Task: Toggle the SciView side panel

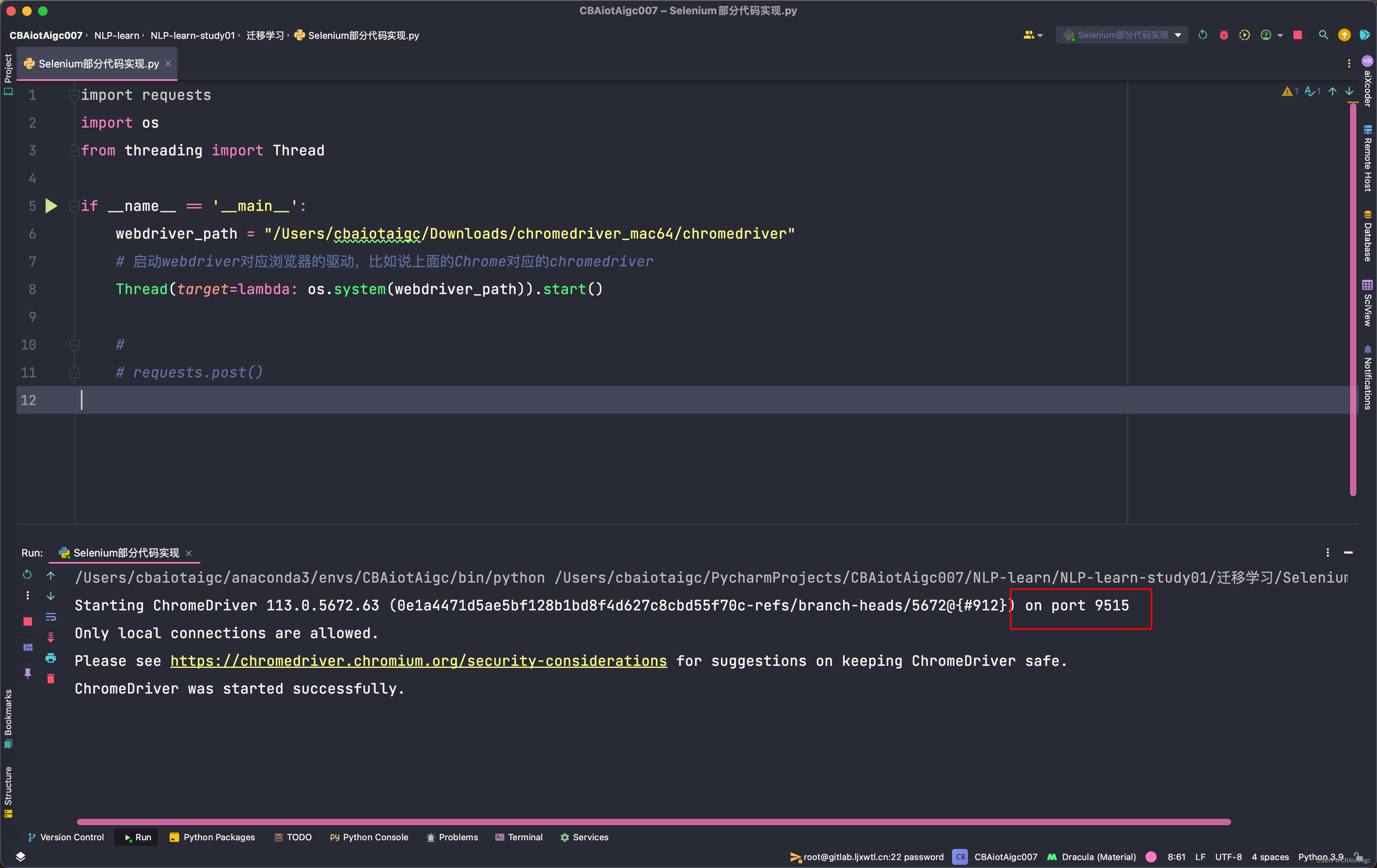Action: (1367, 303)
